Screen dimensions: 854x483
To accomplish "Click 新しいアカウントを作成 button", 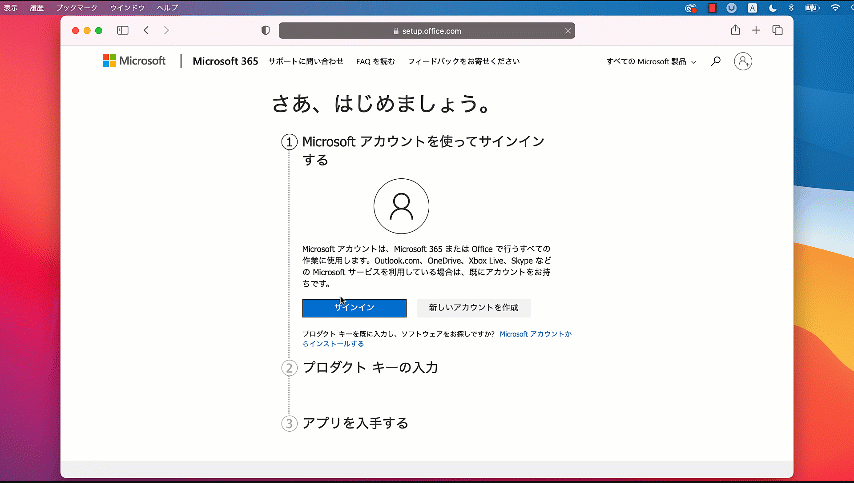I will (473, 308).
